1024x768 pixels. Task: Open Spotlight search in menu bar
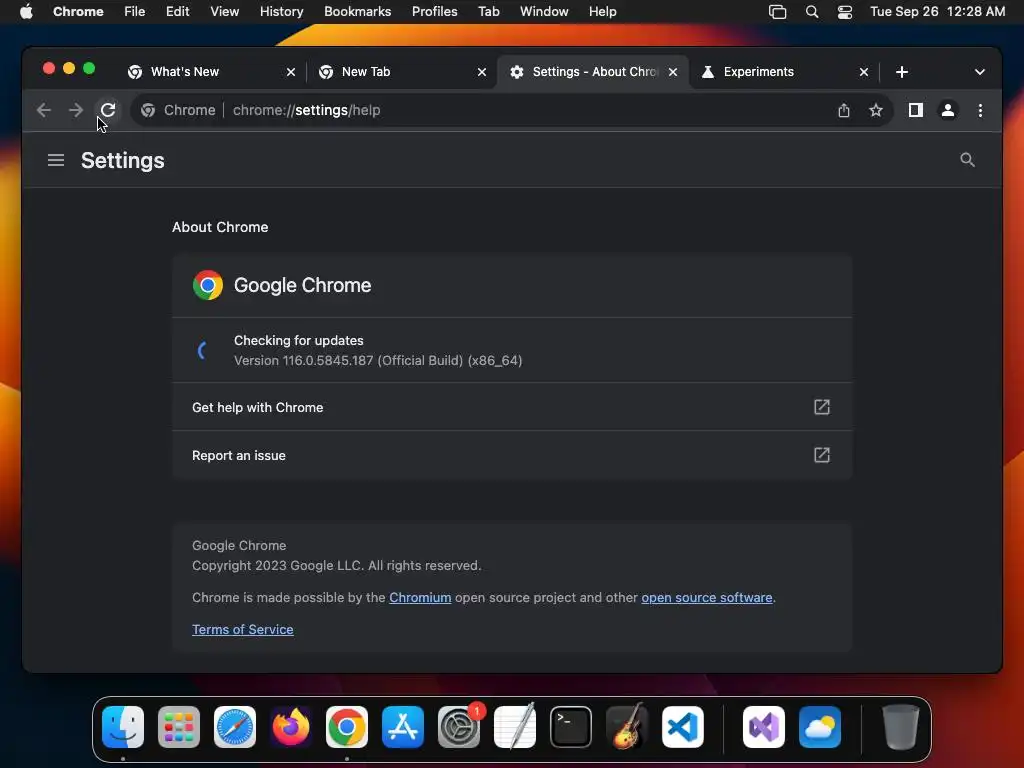coord(812,12)
